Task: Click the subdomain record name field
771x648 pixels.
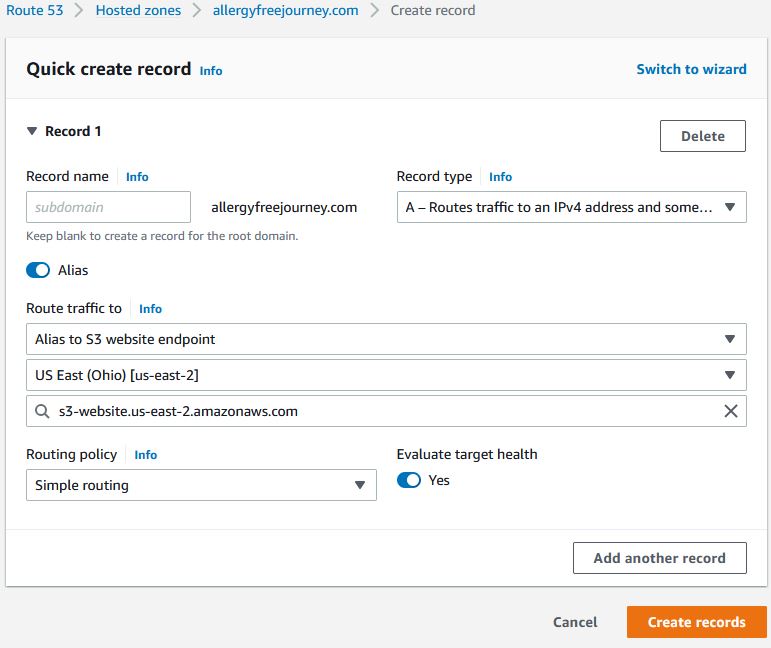Action: [108, 208]
